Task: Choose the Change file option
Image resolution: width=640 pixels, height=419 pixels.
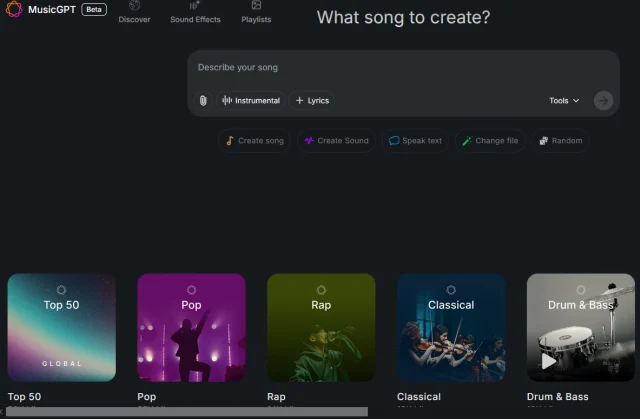Action: (490, 141)
